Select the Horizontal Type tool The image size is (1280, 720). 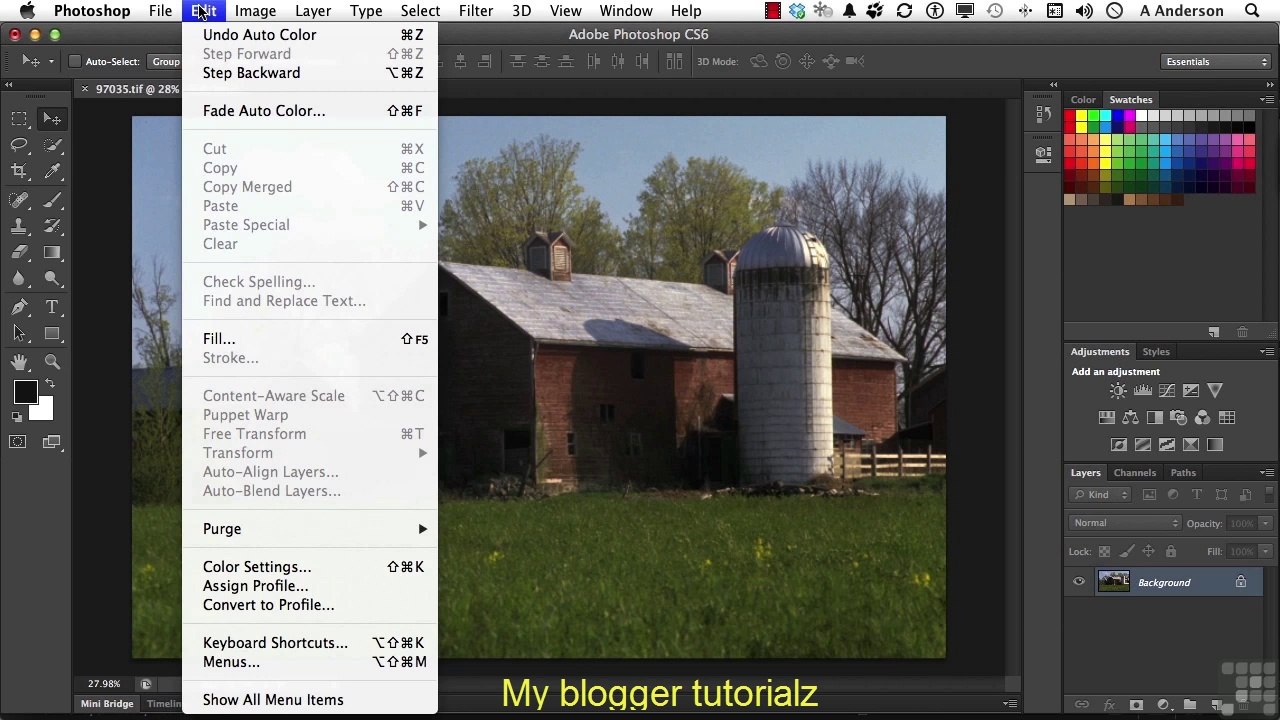point(52,307)
